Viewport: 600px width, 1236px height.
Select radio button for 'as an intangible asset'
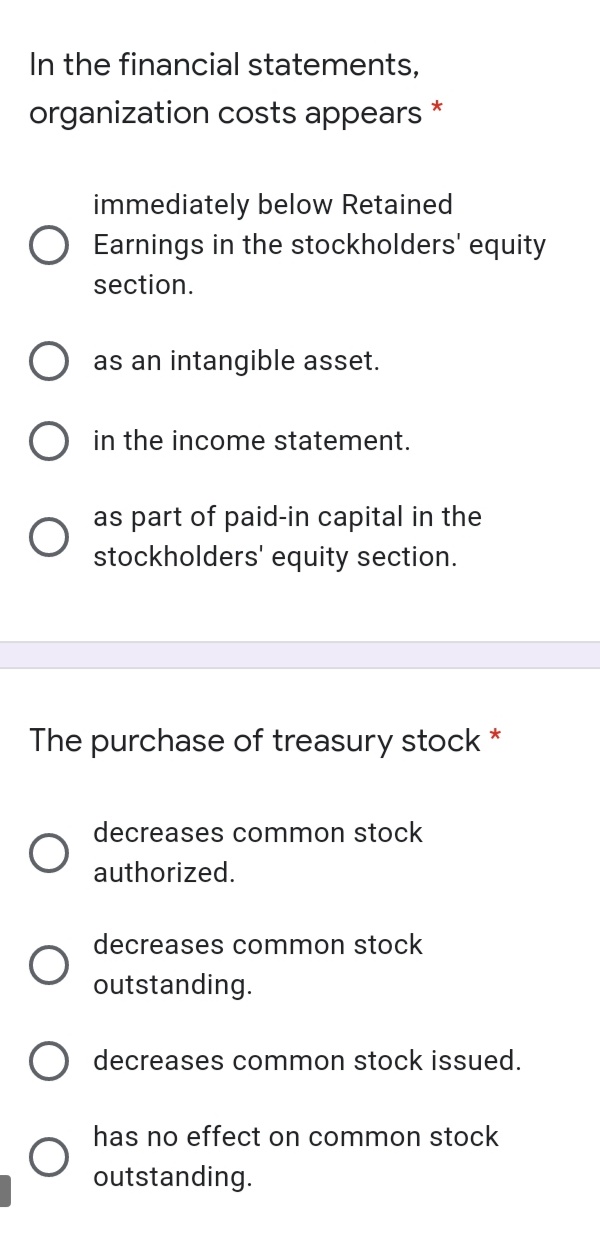[49, 362]
